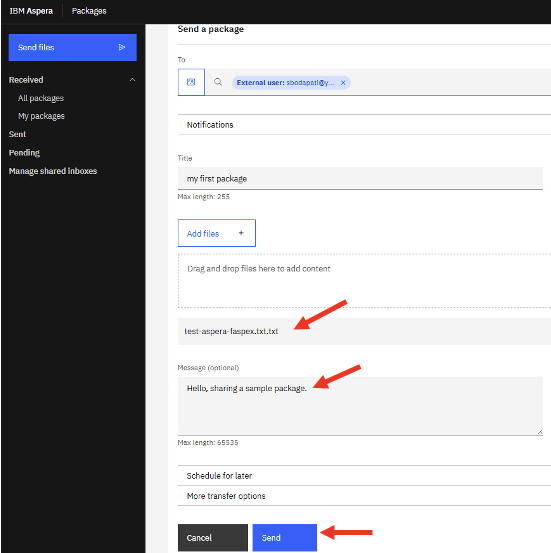
Task: Send the package
Action: 285,537
